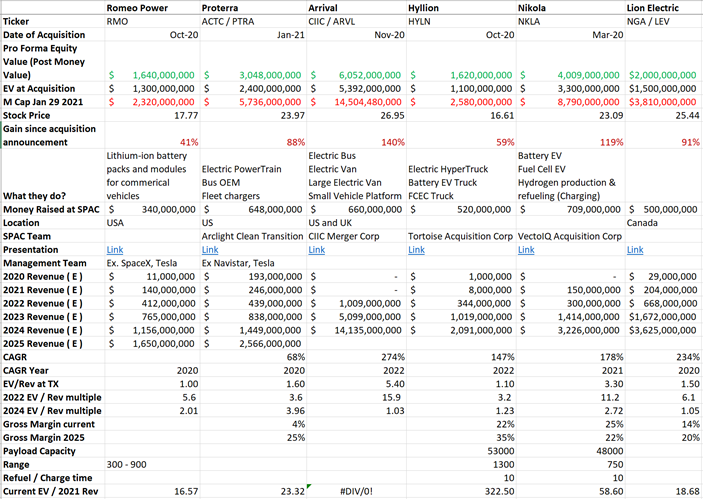
Task: Select the Fleet chargers description cell
Action: 253,176
